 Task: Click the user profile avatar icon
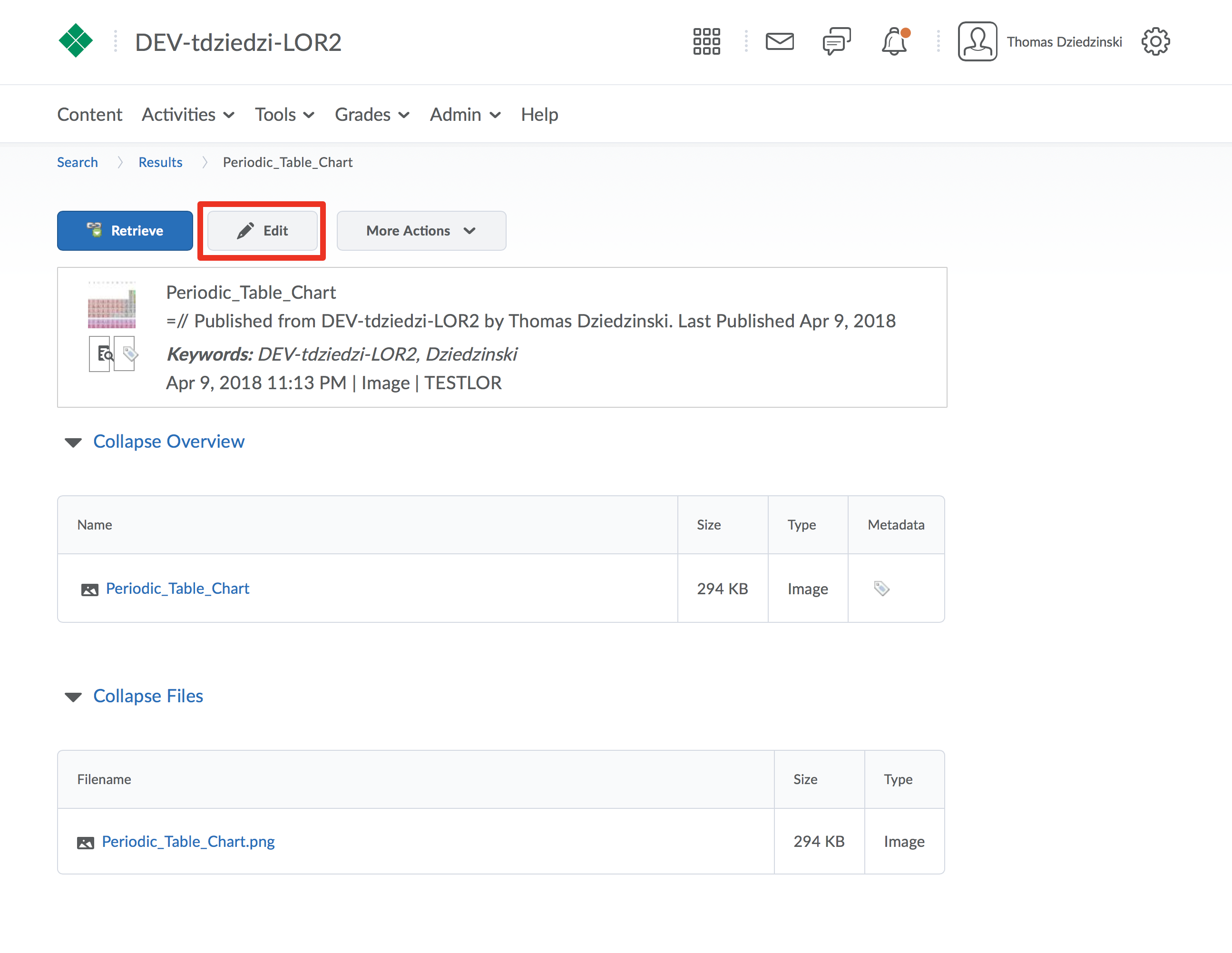[977, 41]
